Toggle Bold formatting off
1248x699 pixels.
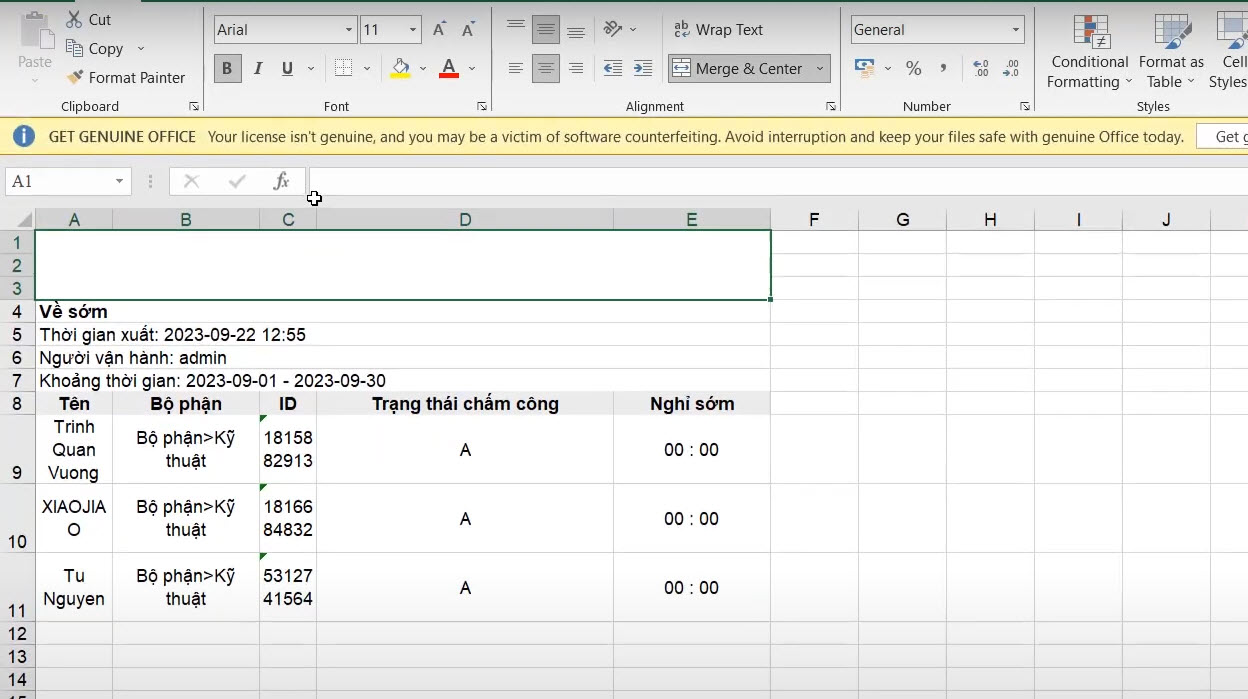click(x=227, y=68)
